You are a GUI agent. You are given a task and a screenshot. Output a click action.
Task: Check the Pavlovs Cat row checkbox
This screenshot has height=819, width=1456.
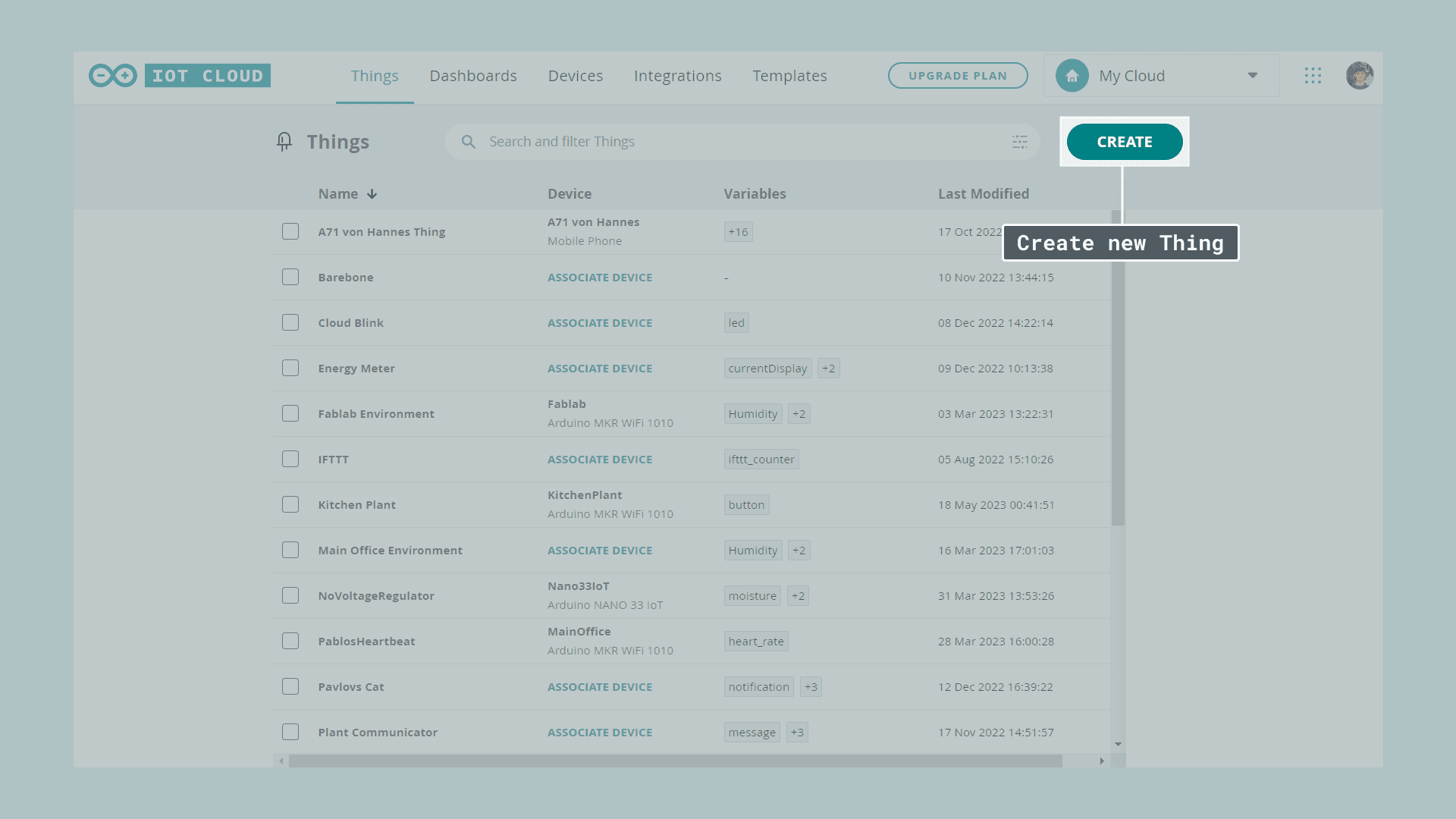click(290, 686)
